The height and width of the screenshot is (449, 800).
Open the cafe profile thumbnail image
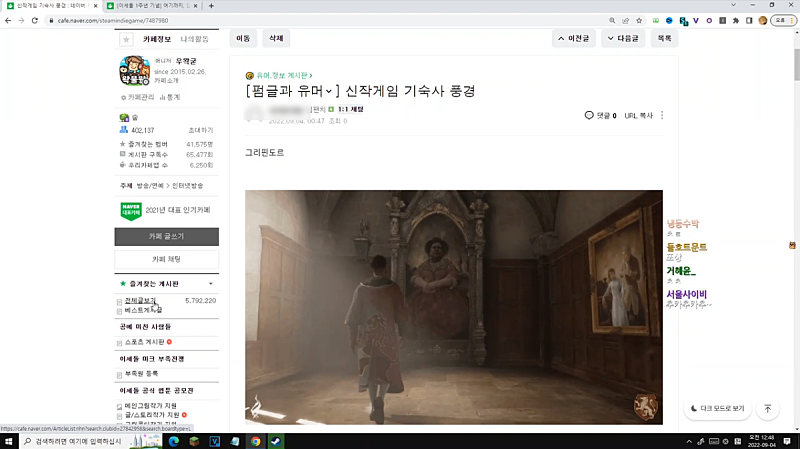point(135,70)
